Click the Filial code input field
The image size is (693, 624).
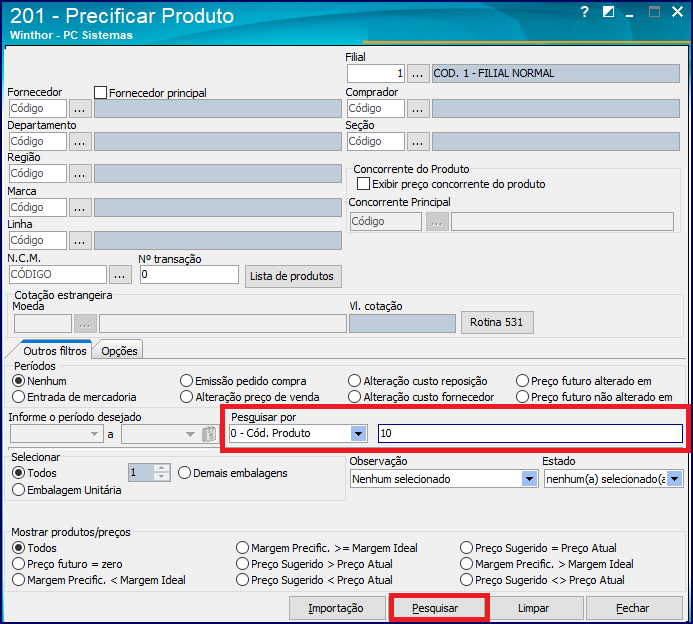pos(376,73)
